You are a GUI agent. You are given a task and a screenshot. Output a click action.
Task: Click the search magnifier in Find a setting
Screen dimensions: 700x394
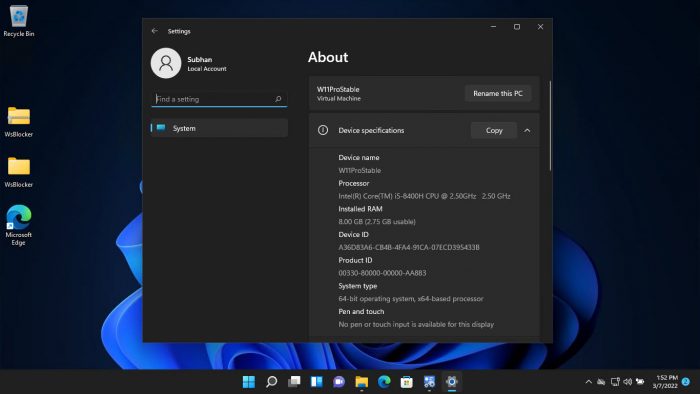pos(278,99)
